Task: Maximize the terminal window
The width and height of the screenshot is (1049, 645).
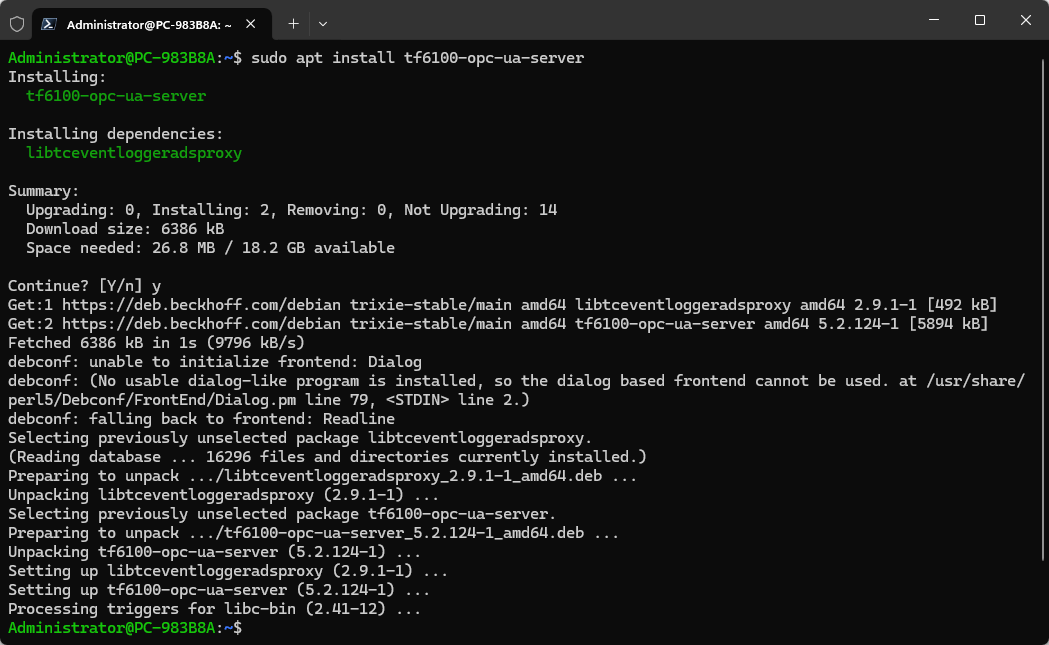Action: coord(980,21)
